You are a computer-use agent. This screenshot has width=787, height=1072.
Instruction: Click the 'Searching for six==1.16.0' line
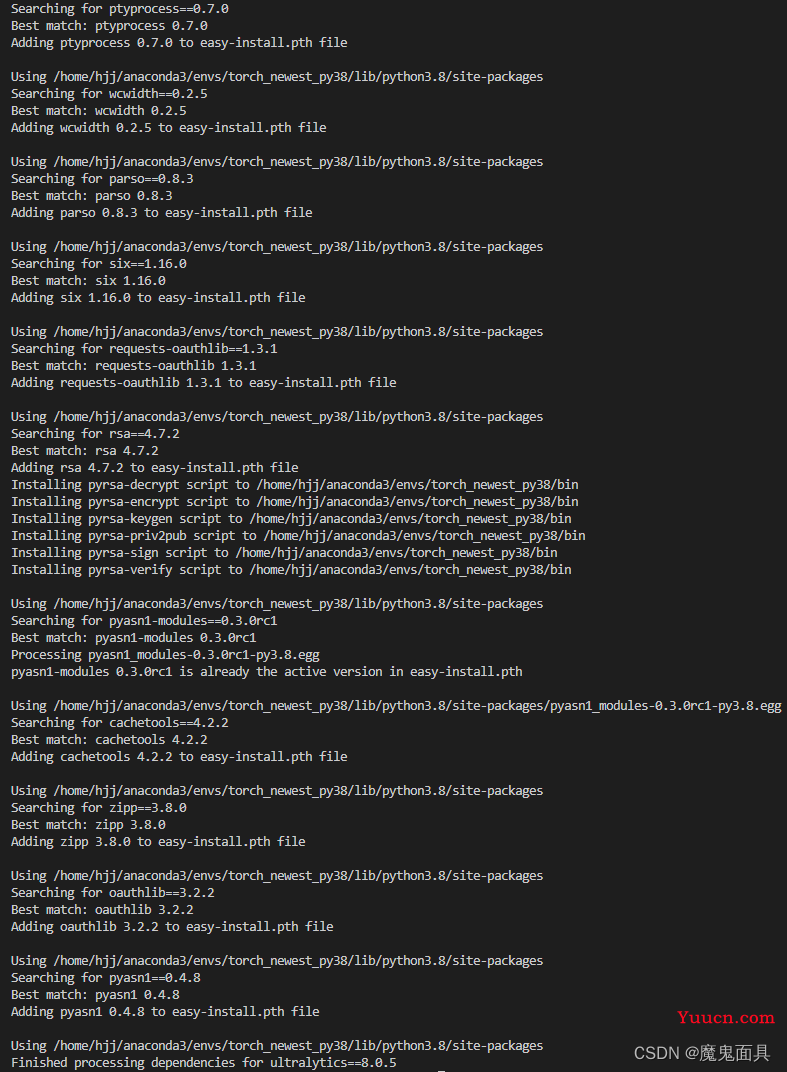coord(98,264)
